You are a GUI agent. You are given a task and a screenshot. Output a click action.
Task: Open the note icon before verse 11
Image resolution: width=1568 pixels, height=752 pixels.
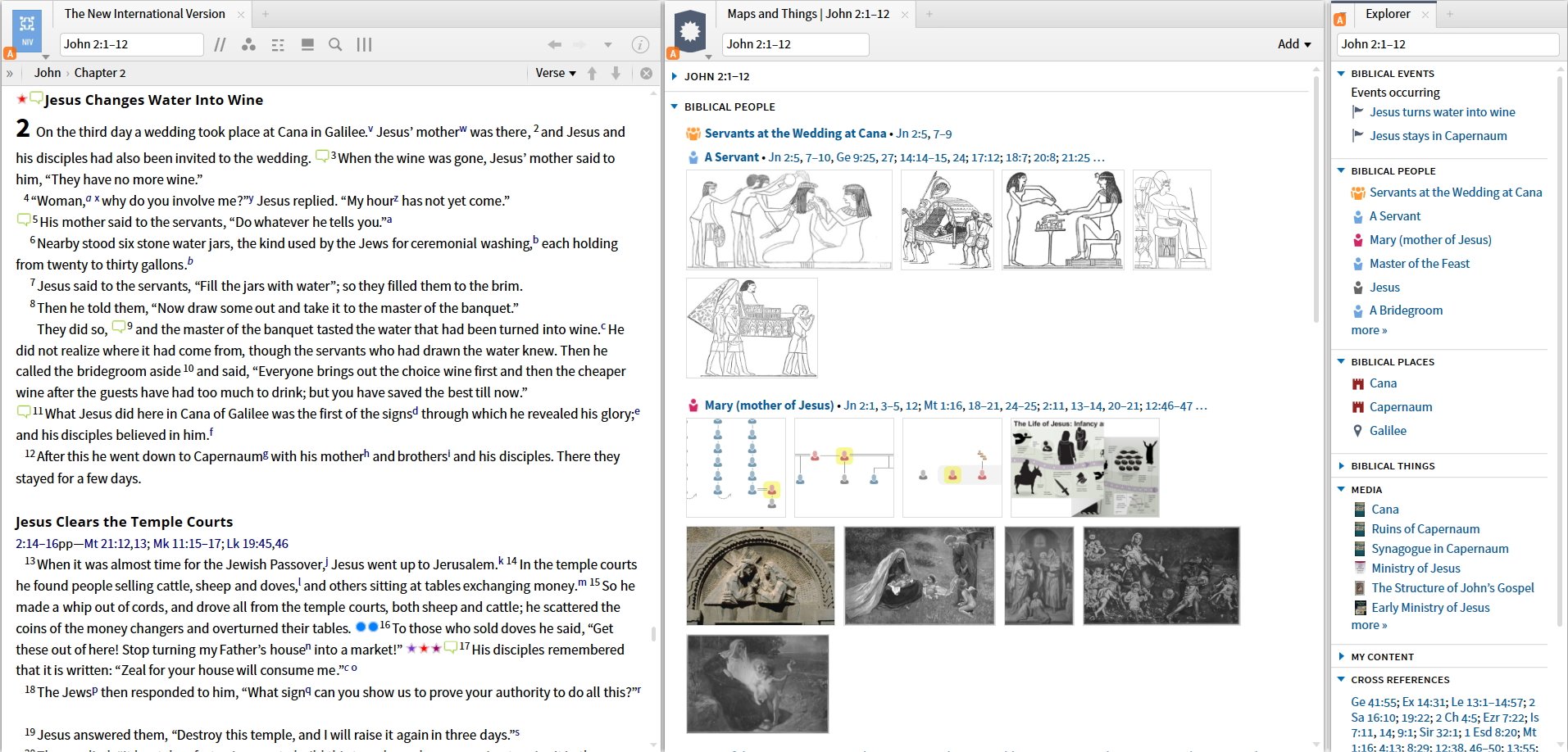(24, 411)
